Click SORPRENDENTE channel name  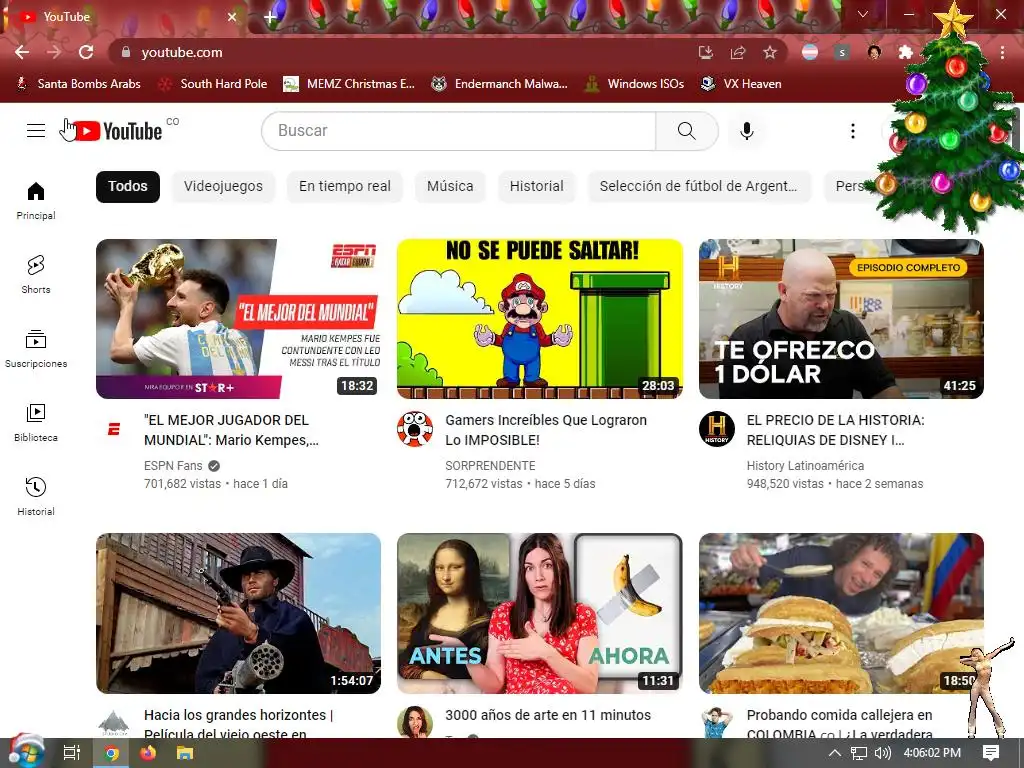click(x=490, y=466)
